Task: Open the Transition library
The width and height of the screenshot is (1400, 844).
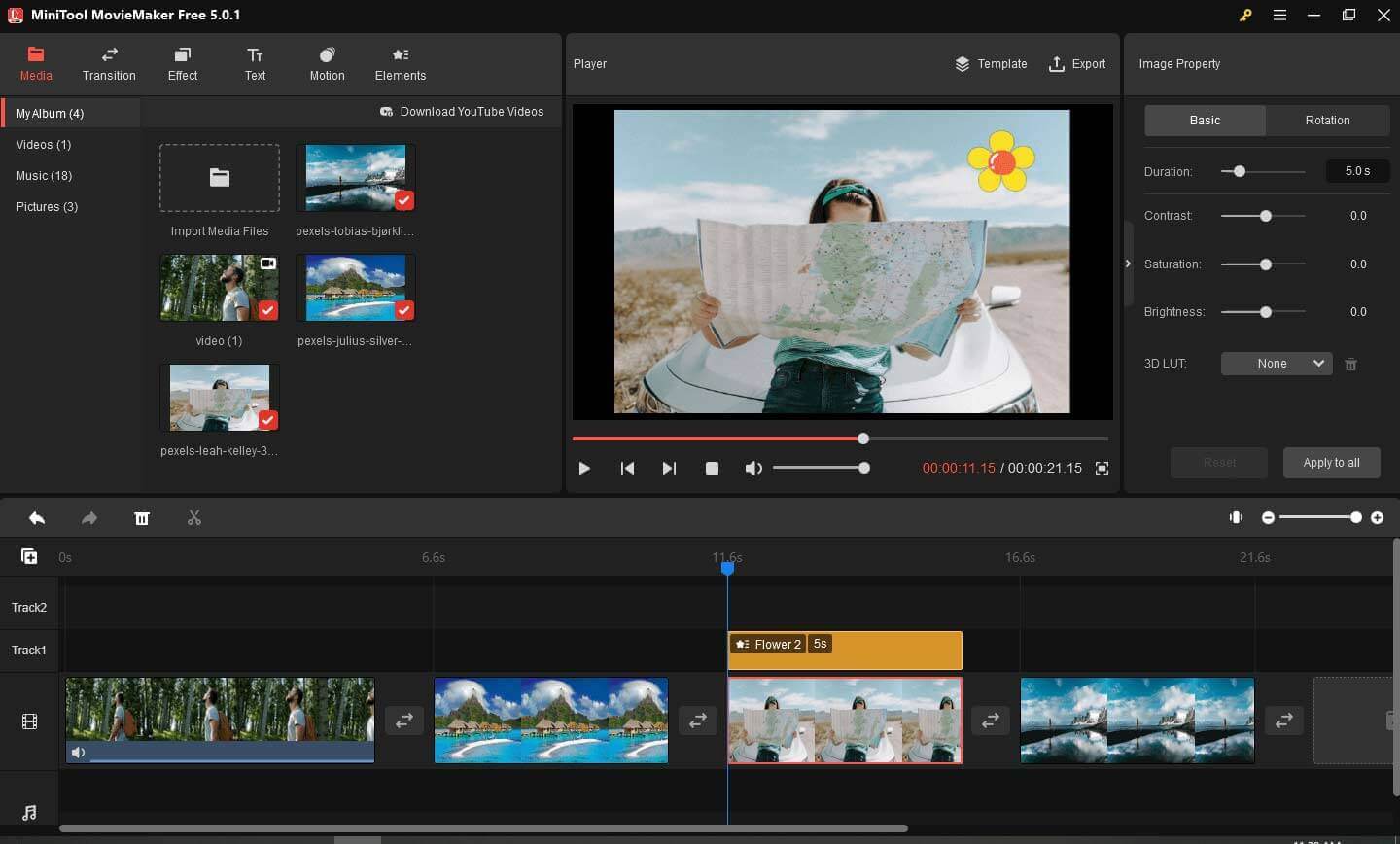Action: click(109, 63)
